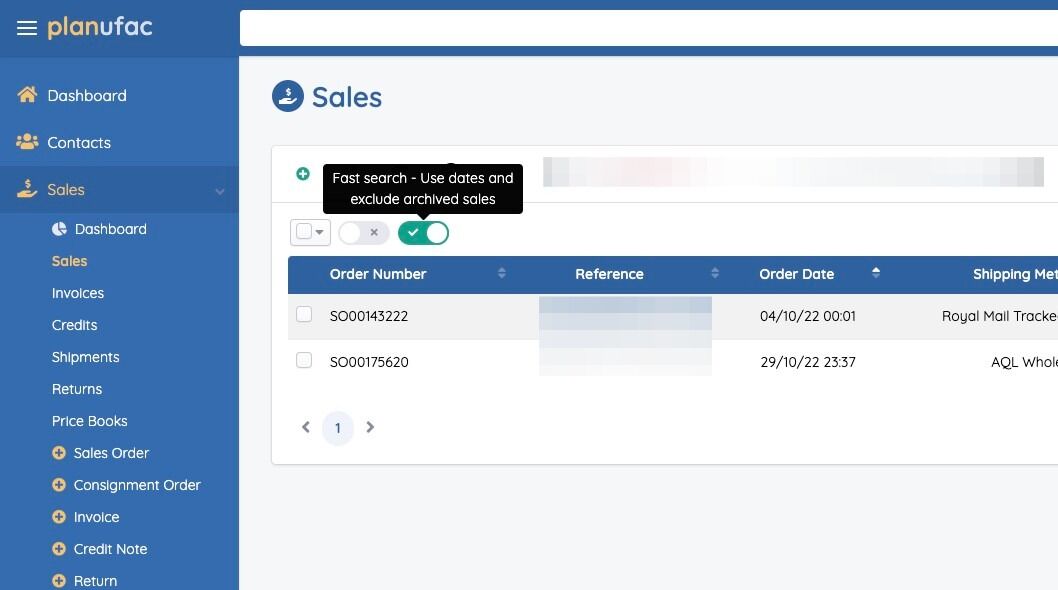1058x590 pixels.
Task: Click order number SO00175620
Action: (x=369, y=362)
